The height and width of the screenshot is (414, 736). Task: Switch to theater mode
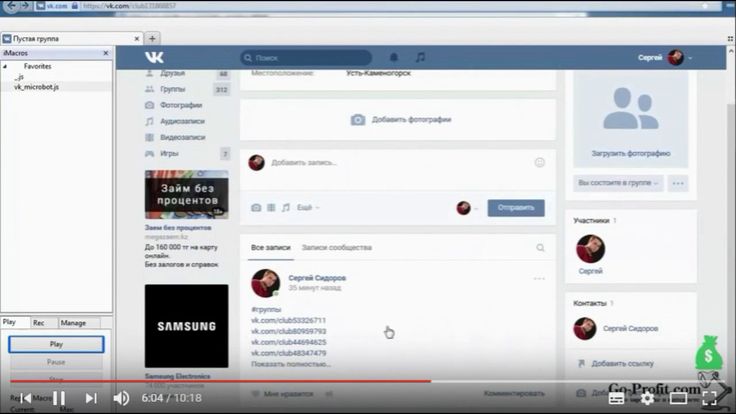(678, 399)
